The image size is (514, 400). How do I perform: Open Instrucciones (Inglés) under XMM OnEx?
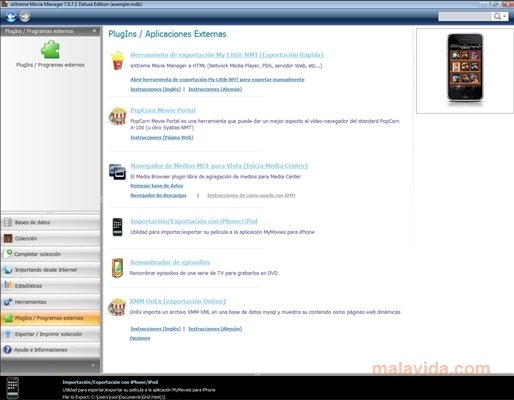[156, 329]
